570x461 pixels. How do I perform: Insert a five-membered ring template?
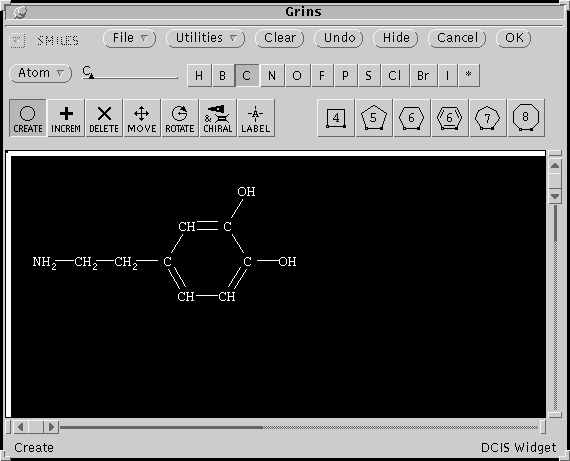[x=374, y=118]
